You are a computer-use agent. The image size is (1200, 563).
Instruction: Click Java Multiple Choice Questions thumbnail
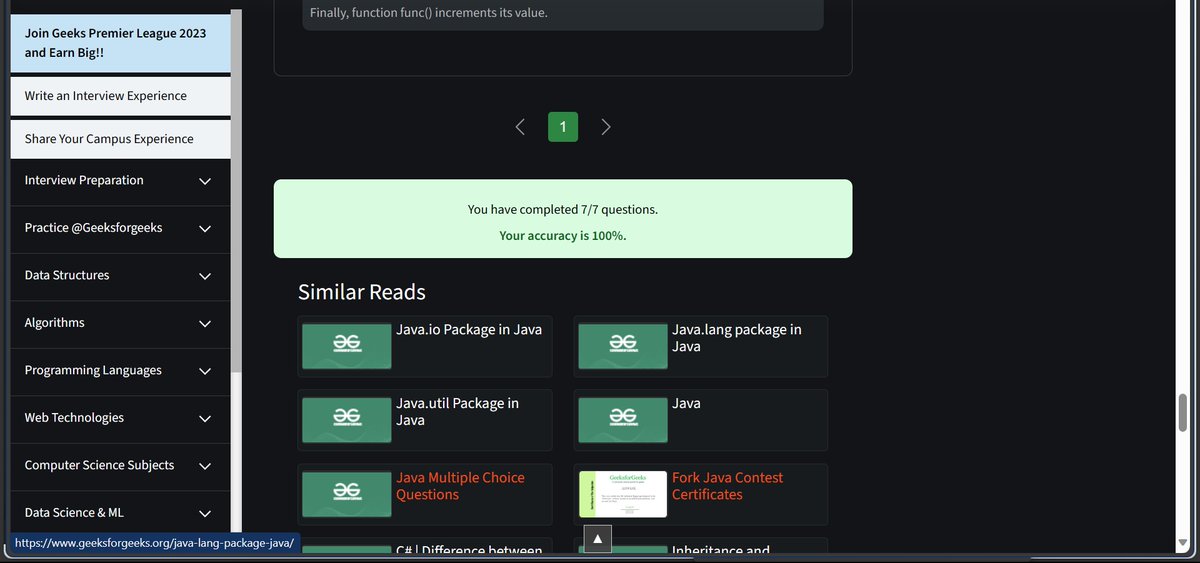pos(347,494)
